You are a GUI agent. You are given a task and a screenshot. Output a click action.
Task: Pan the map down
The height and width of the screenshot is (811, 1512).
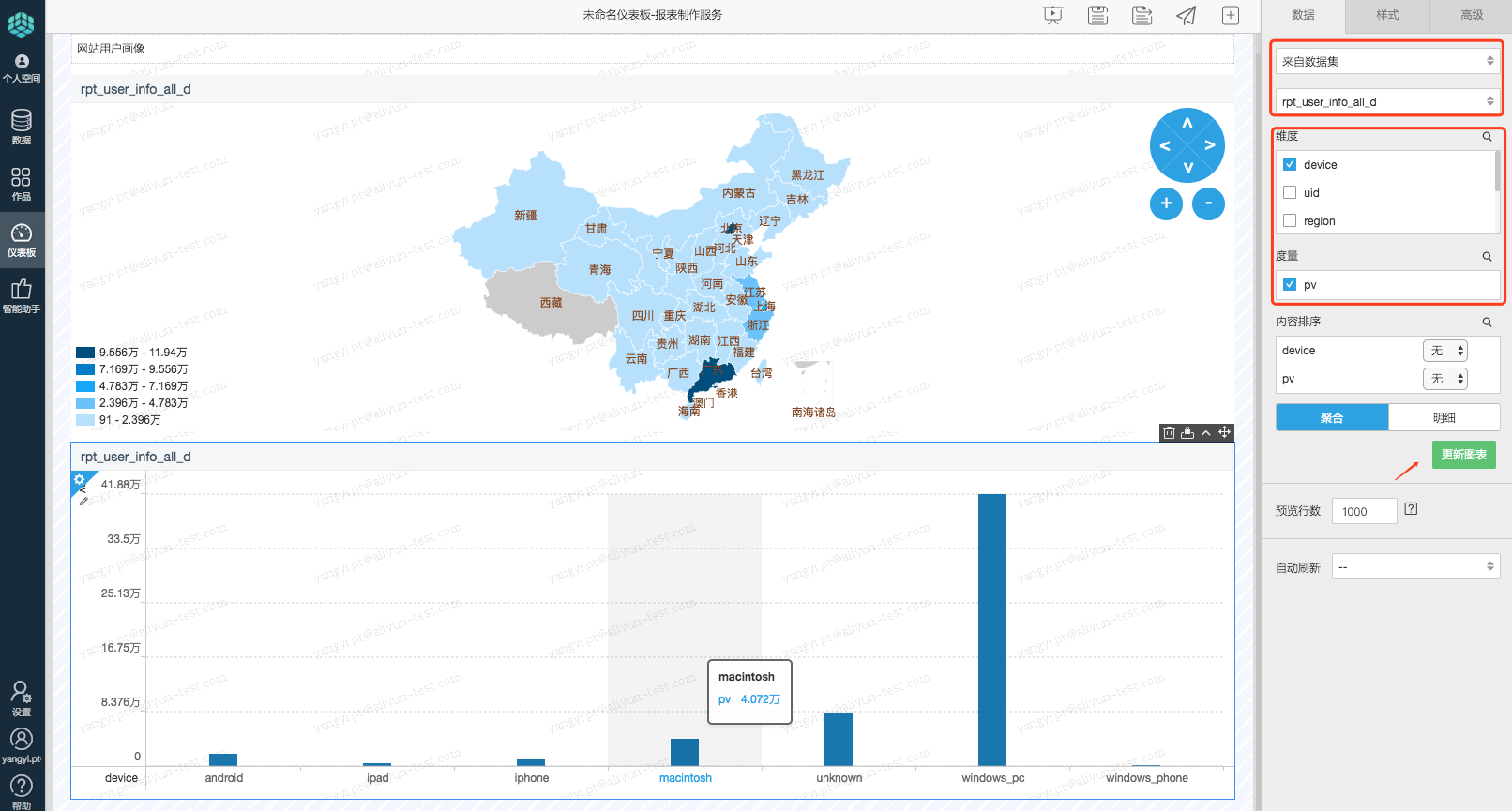1187,168
